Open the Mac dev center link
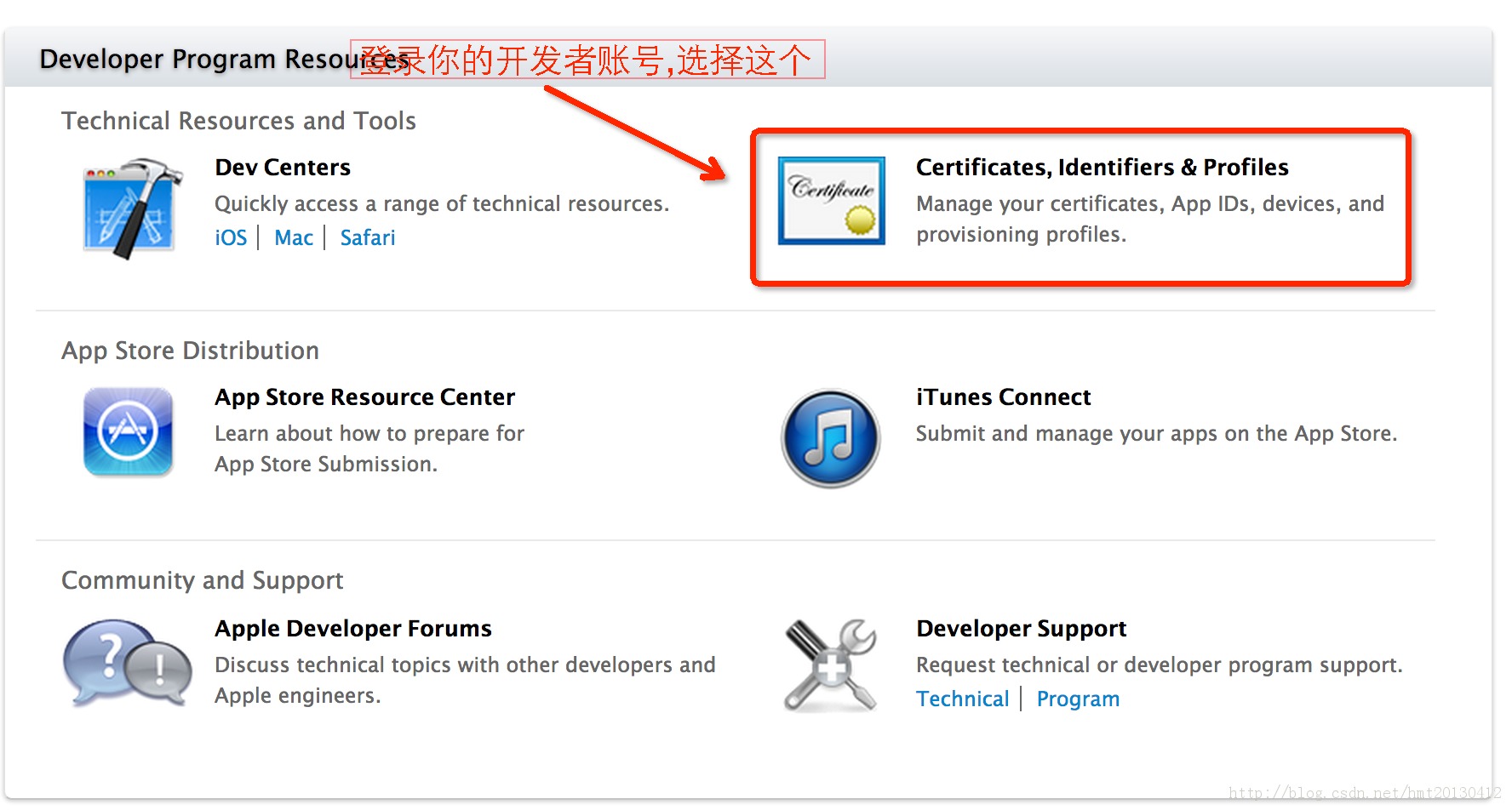Viewport: 1512px width, 810px height. tap(294, 237)
